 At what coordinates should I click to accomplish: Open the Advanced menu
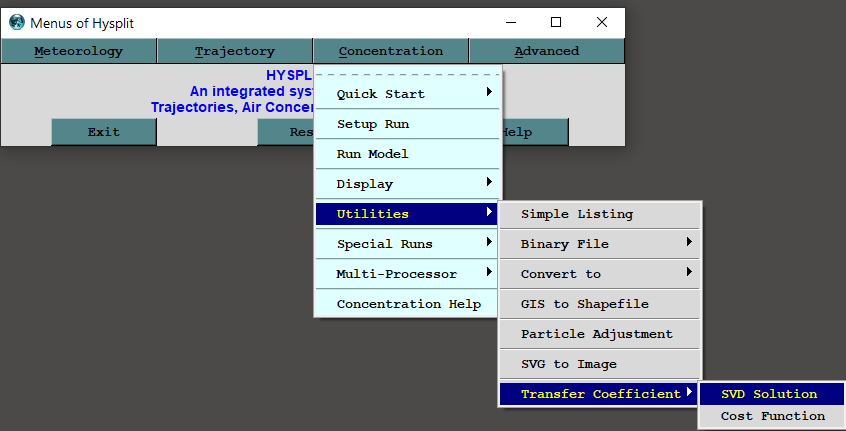[x=546, y=51]
